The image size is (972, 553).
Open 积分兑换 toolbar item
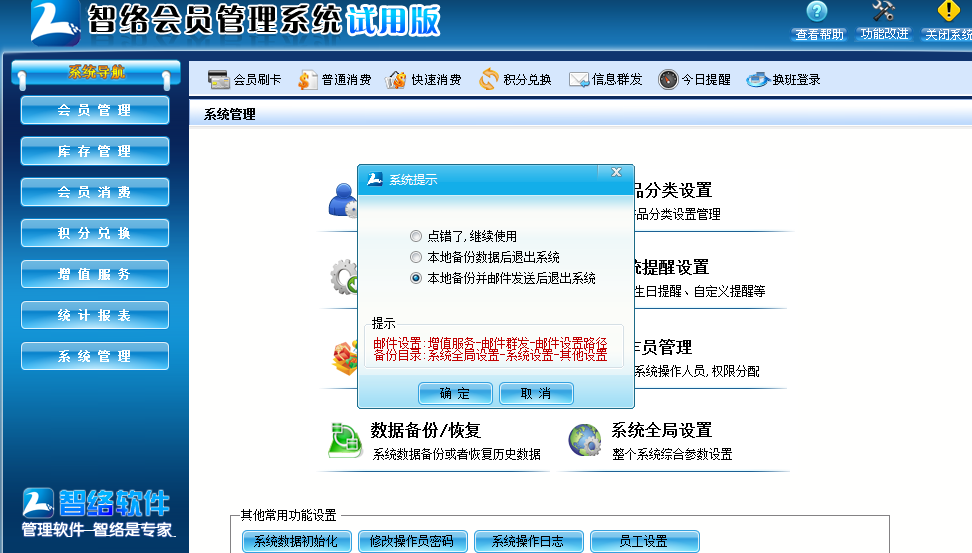[515, 80]
